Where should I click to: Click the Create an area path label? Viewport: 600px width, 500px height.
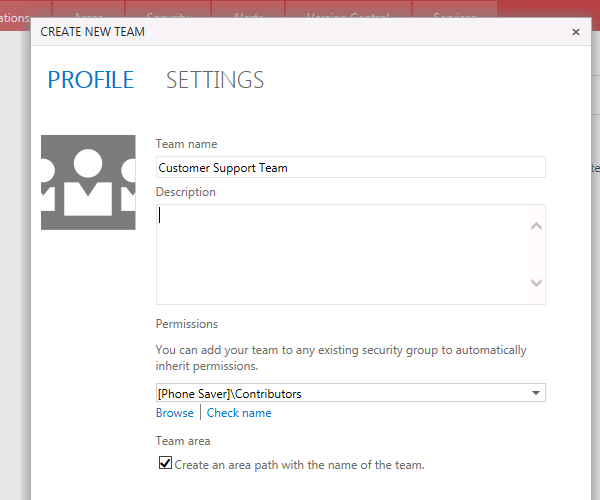click(299, 465)
